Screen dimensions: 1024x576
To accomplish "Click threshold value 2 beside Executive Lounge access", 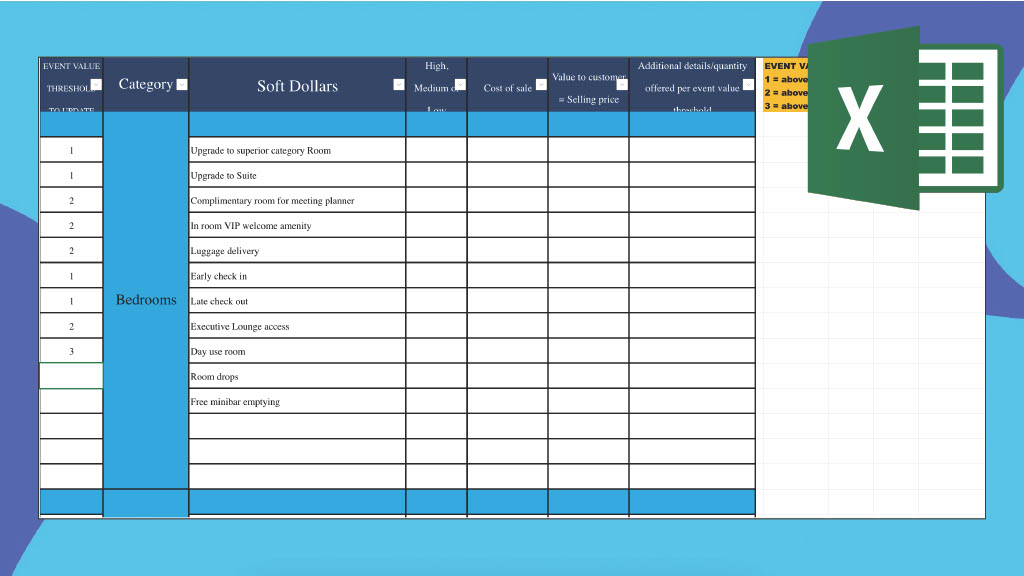I will [71, 326].
